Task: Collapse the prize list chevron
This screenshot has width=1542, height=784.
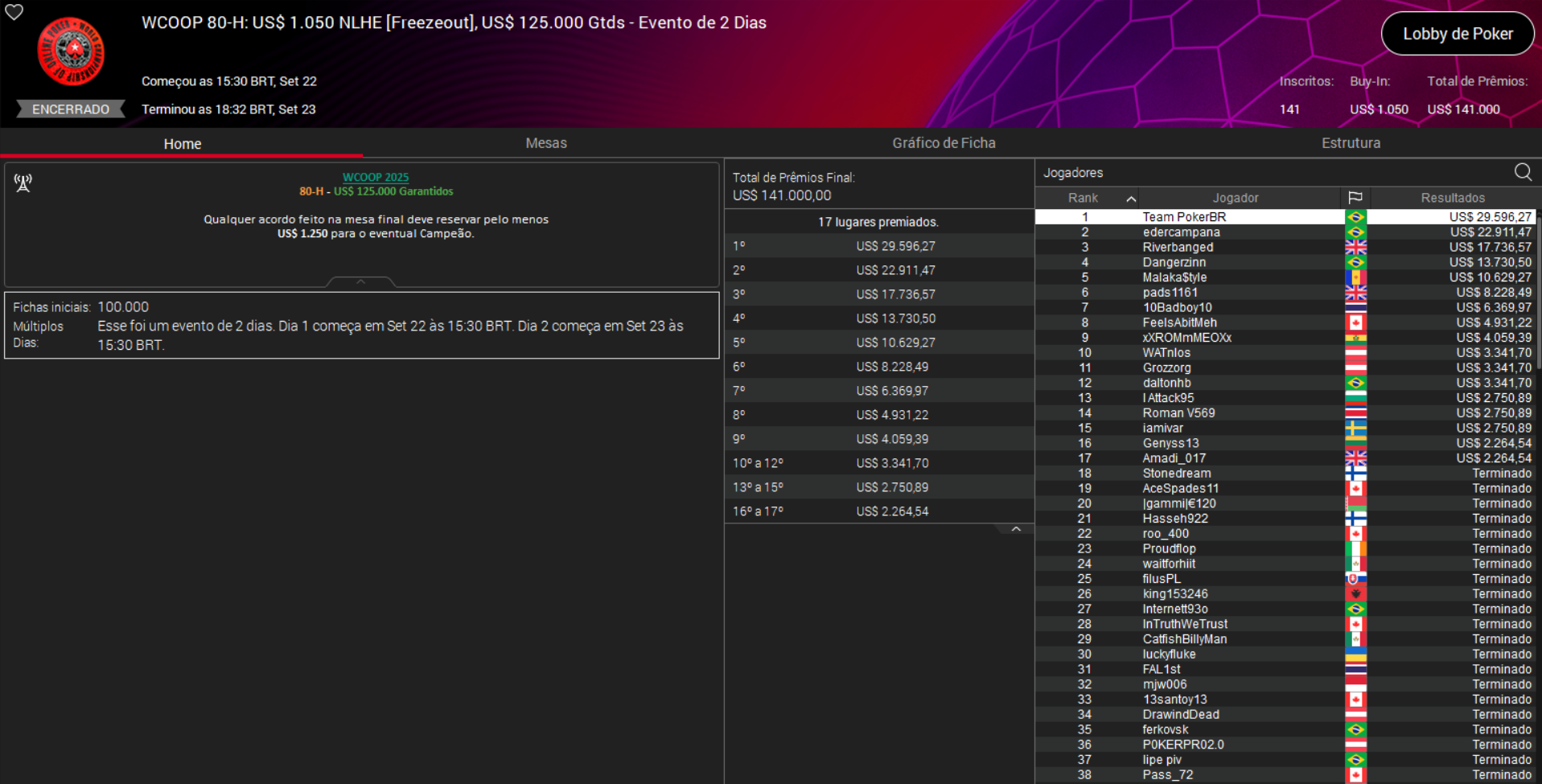Action: coord(1016,529)
